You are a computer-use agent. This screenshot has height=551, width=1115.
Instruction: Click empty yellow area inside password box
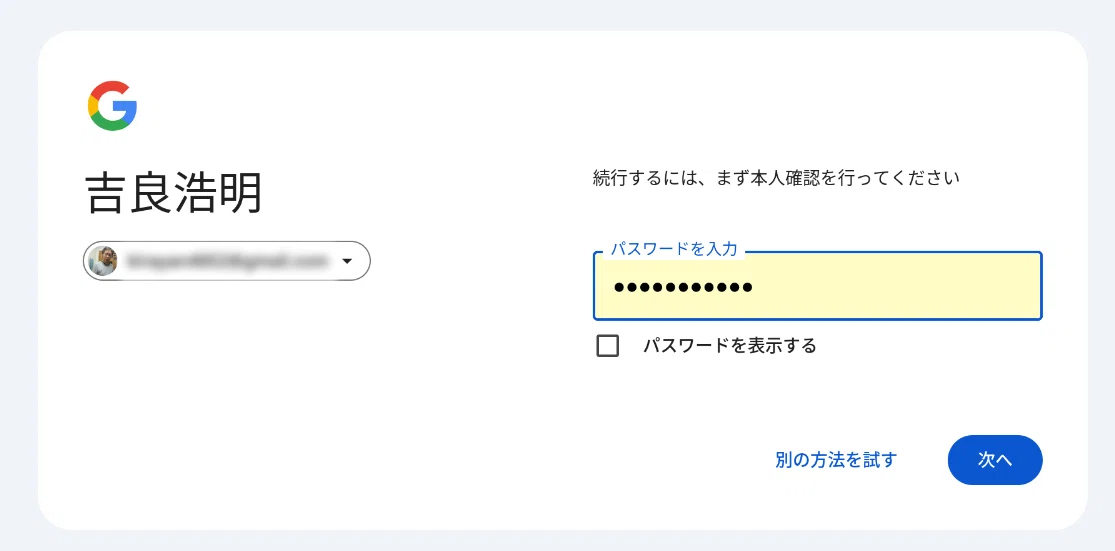896,287
